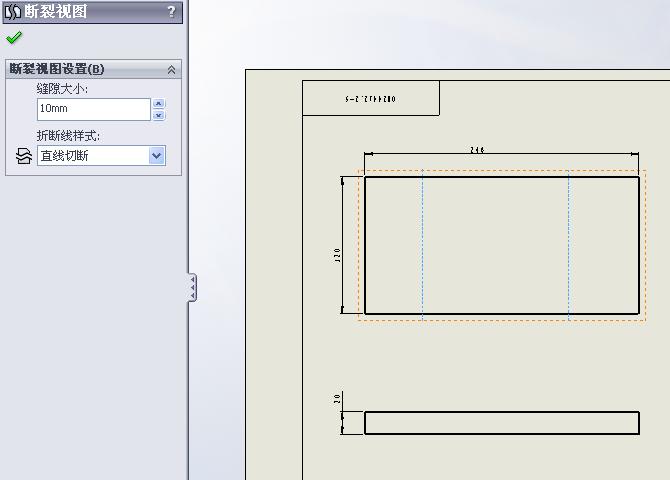Click the mirrored title block text at top

tap(370, 99)
